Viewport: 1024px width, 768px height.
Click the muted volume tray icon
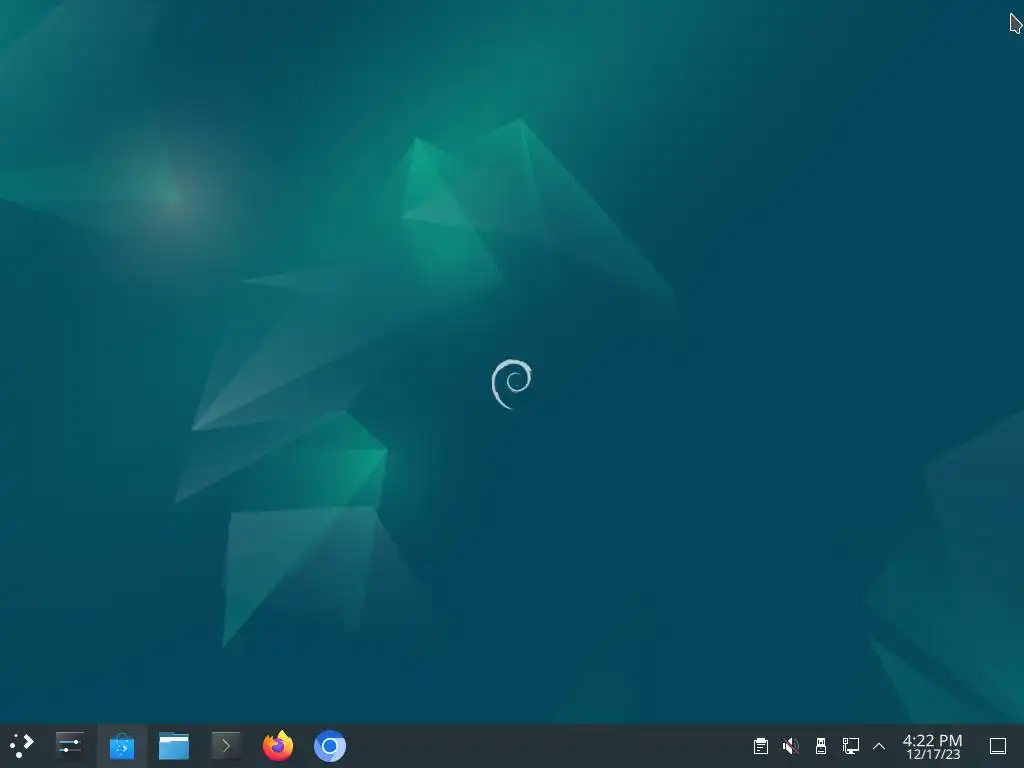(790, 746)
